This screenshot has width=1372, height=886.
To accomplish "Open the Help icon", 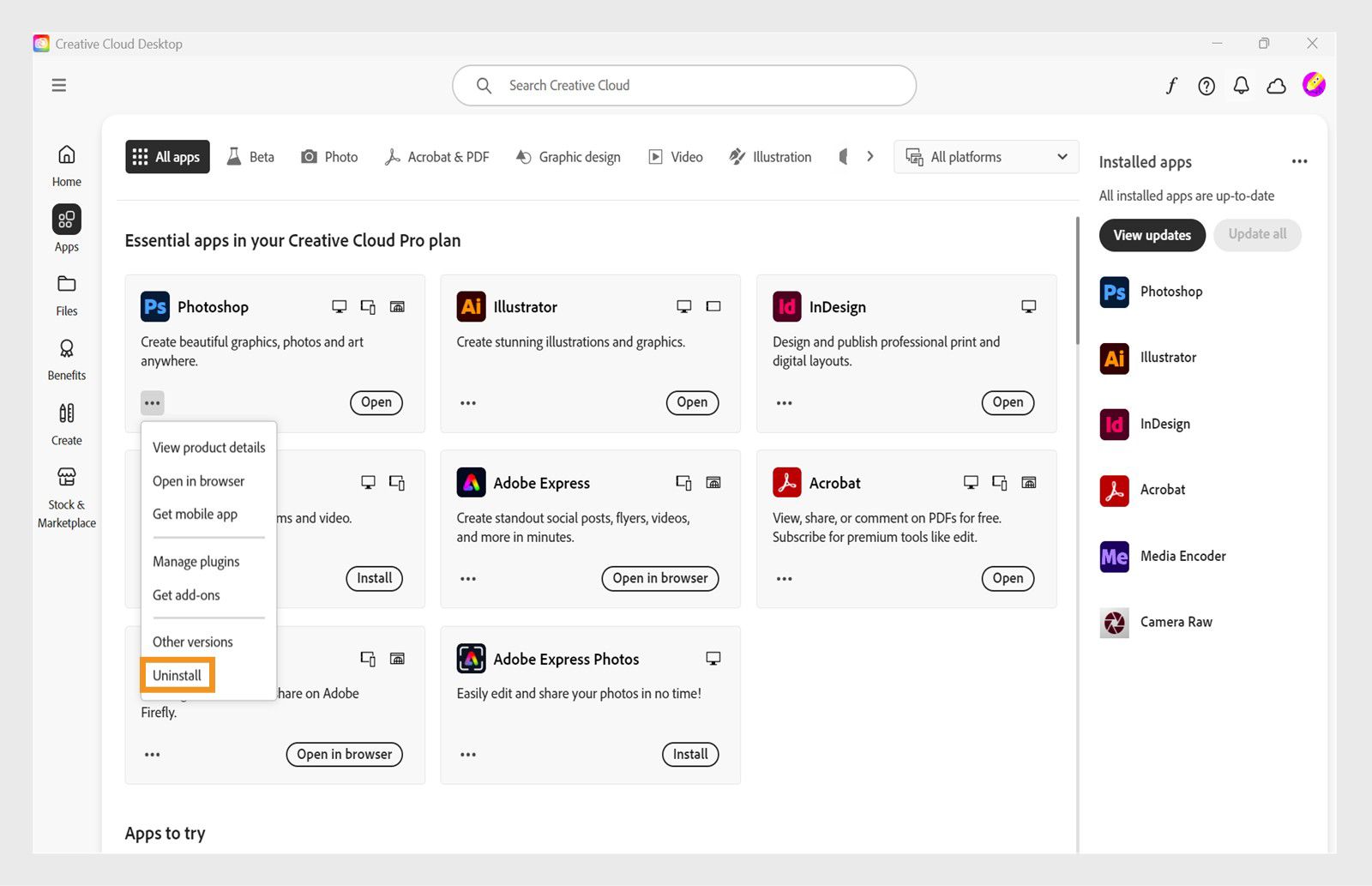I will click(x=1206, y=86).
